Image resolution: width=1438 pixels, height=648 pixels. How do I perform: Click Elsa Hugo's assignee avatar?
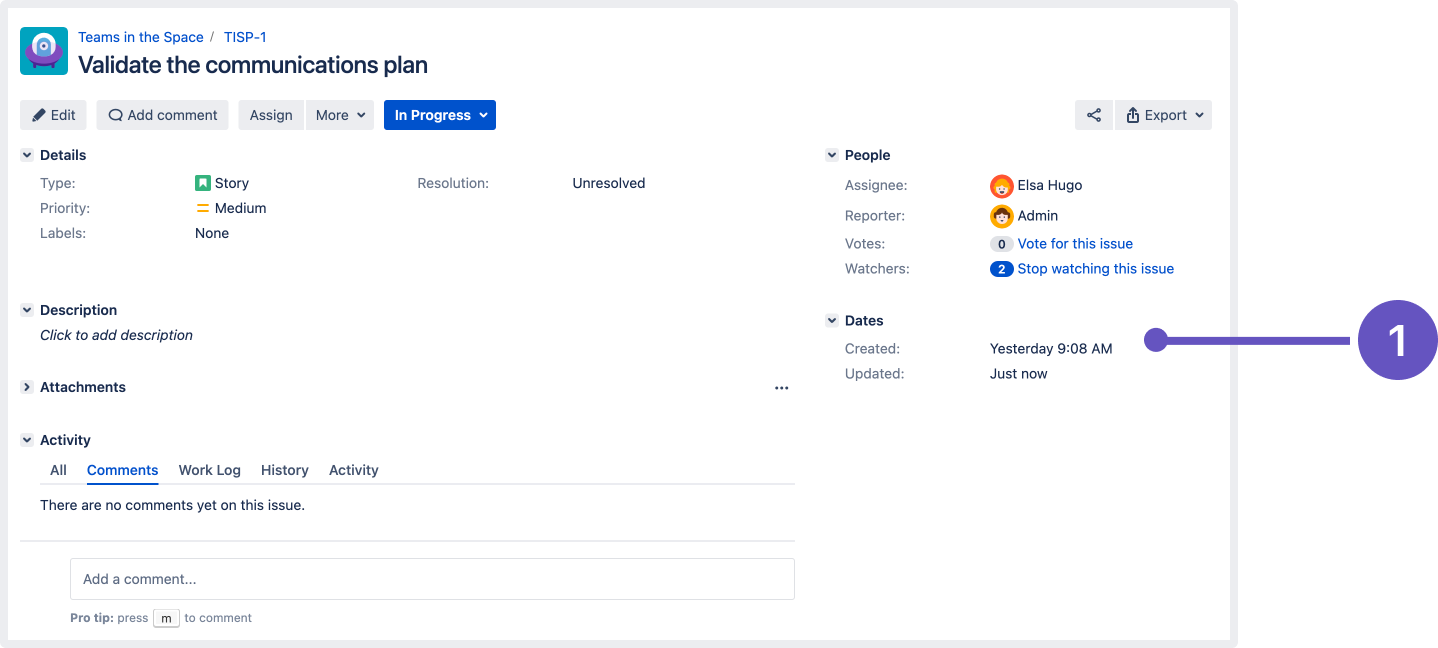(1001, 186)
